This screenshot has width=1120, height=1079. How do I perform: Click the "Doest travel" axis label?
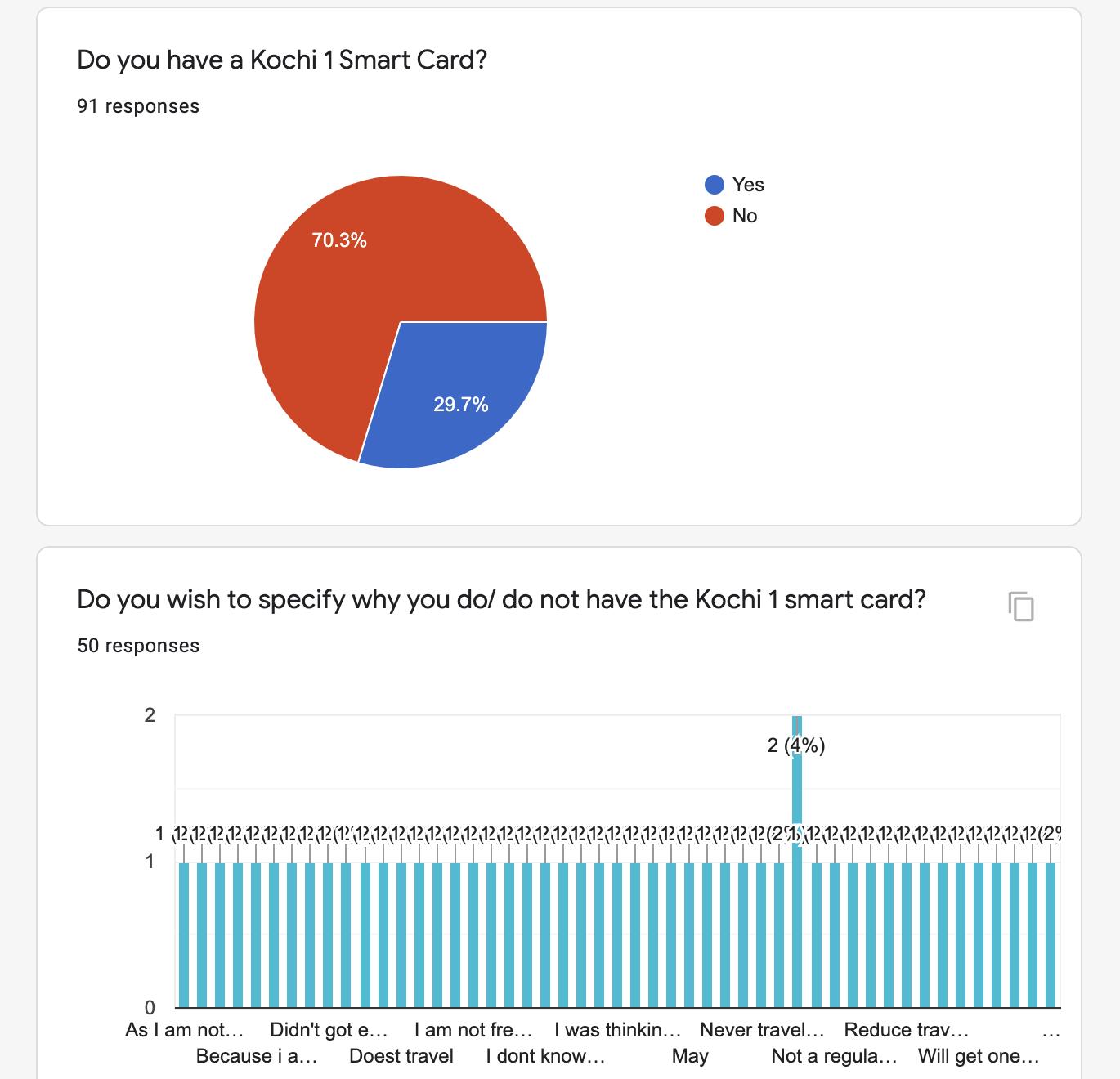click(x=401, y=1056)
